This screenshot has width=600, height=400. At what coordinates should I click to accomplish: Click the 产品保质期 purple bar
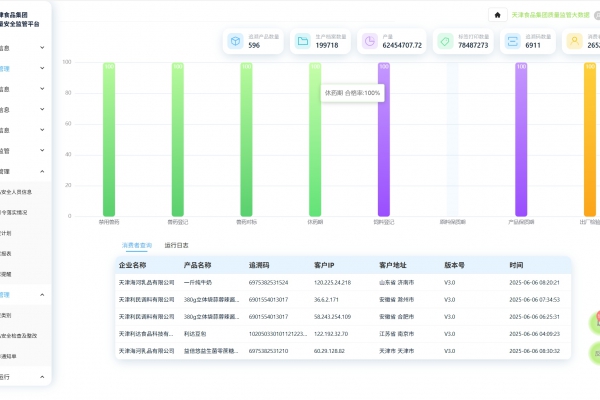click(521, 140)
